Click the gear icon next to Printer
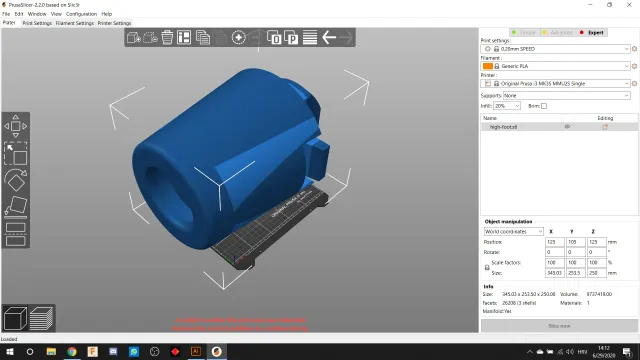Screen dimensions: 640x360 click(x=634, y=83)
